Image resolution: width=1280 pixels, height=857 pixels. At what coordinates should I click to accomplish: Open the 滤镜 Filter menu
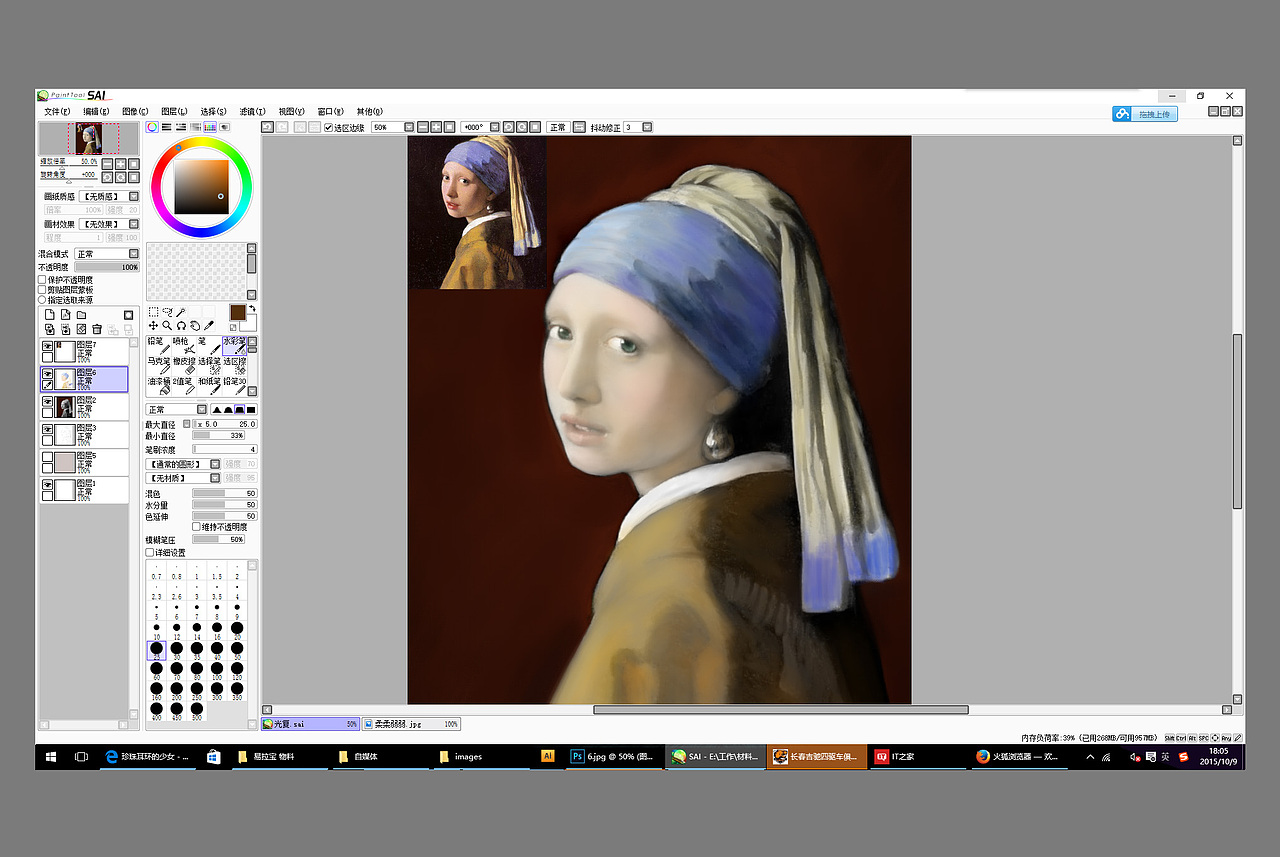252,111
